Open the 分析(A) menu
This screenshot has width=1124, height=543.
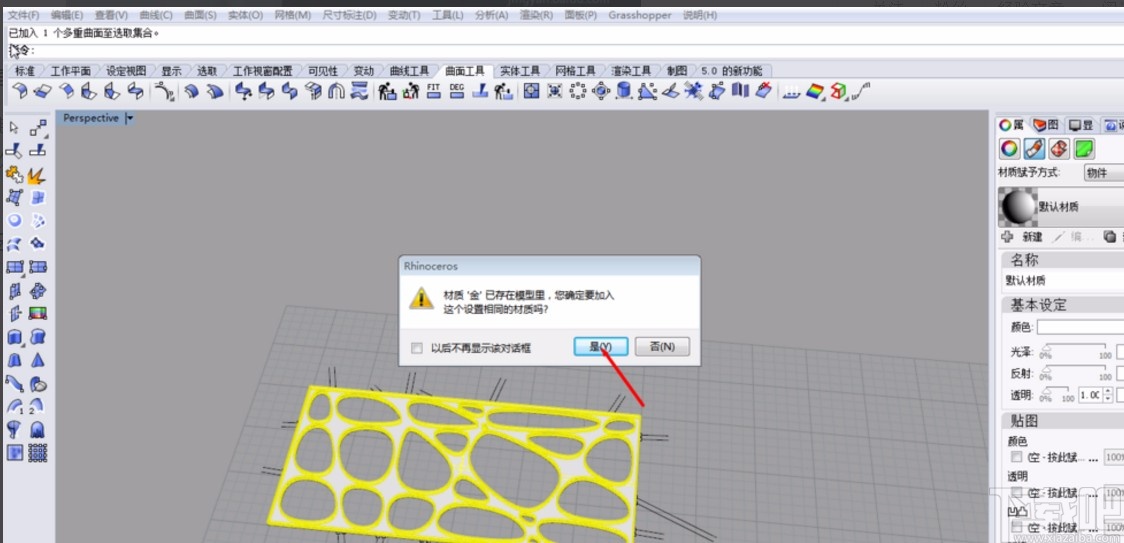[491, 15]
